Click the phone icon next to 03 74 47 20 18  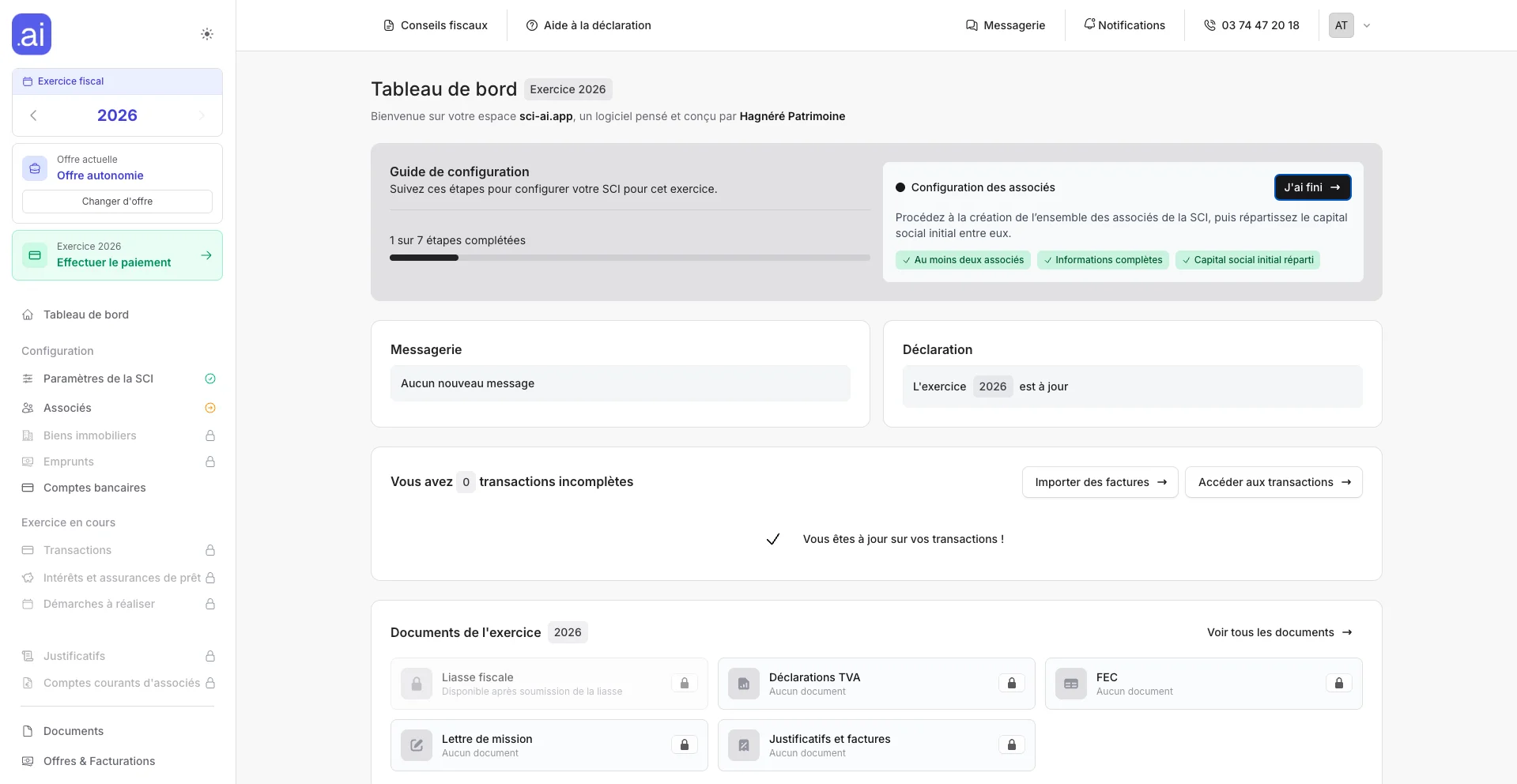[x=1209, y=25]
